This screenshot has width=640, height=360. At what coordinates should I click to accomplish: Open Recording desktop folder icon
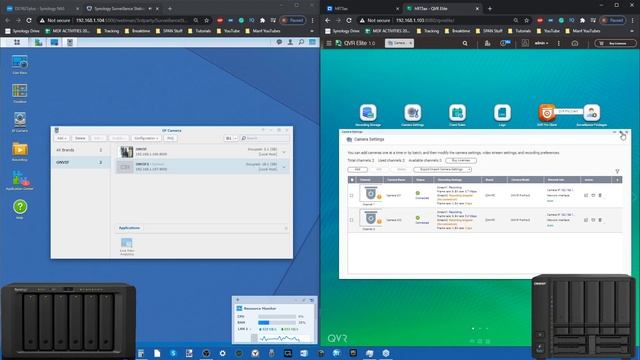(x=20, y=151)
